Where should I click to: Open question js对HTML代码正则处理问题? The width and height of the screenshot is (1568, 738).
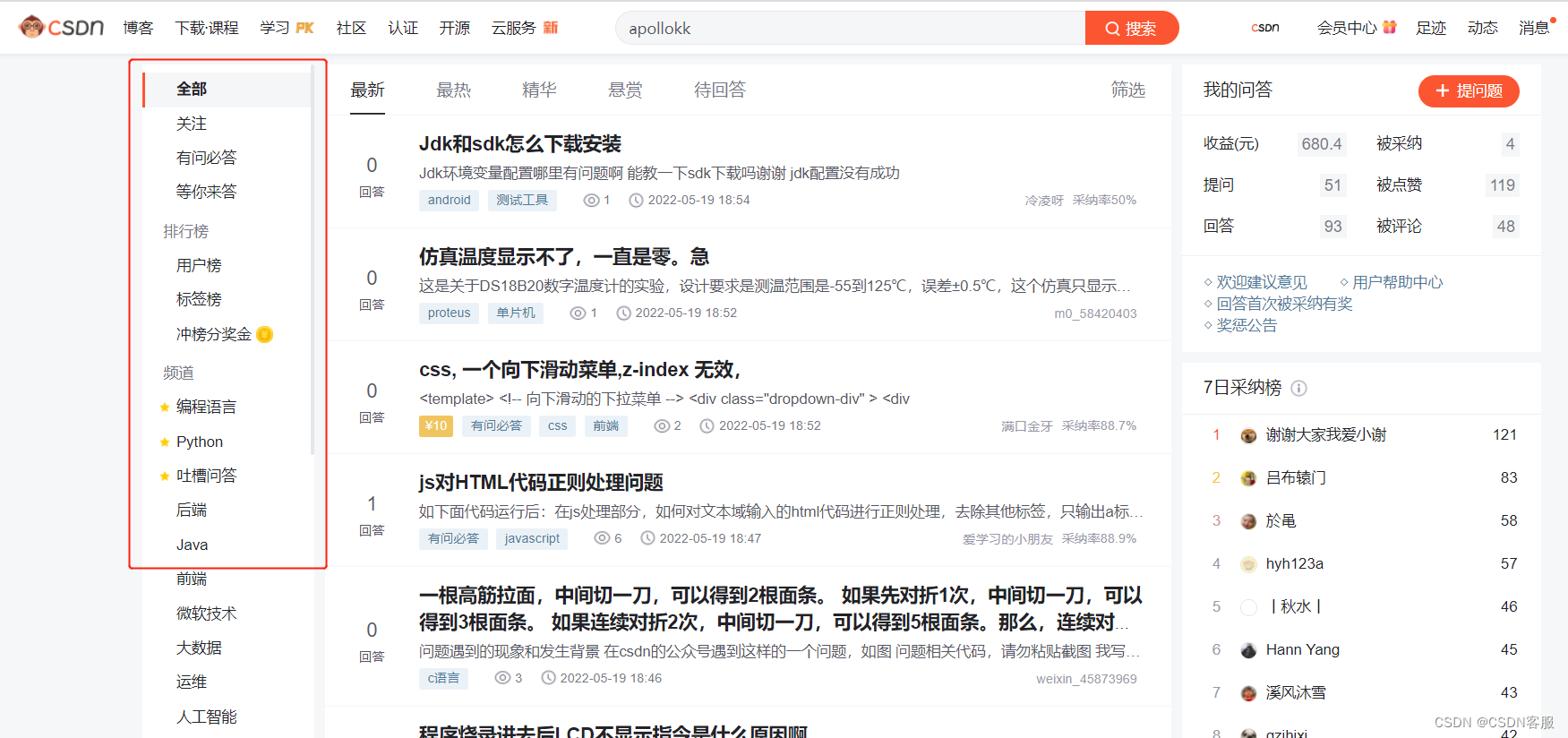541,482
